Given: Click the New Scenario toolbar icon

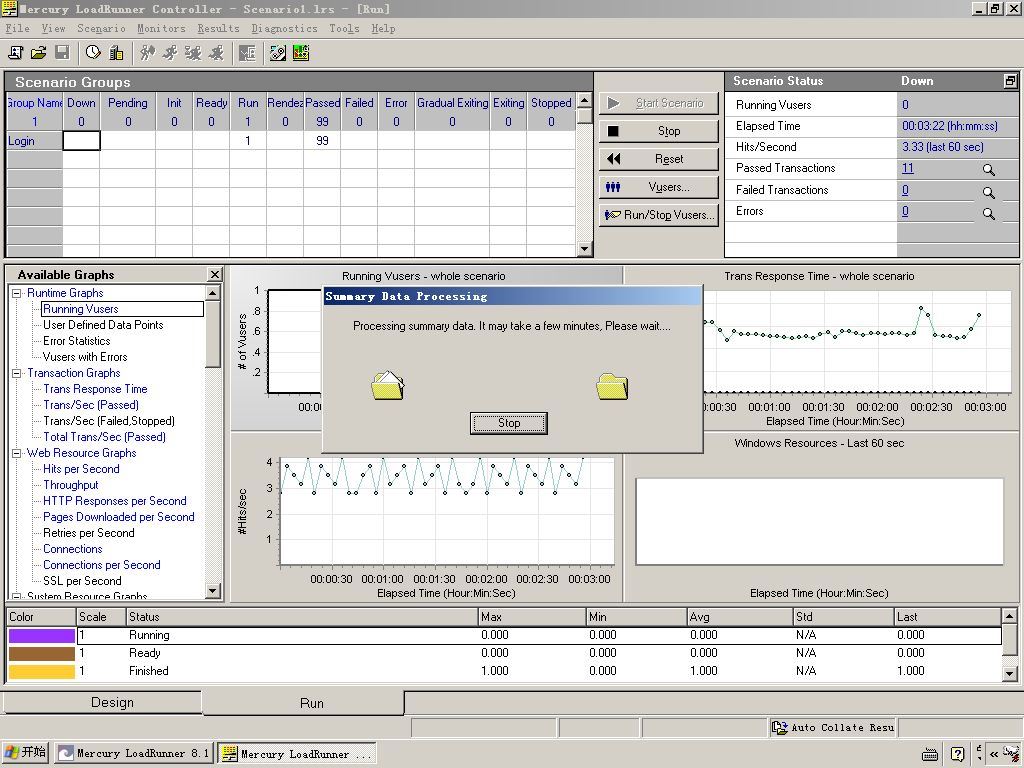Looking at the screenshot, I should (15, 53).
